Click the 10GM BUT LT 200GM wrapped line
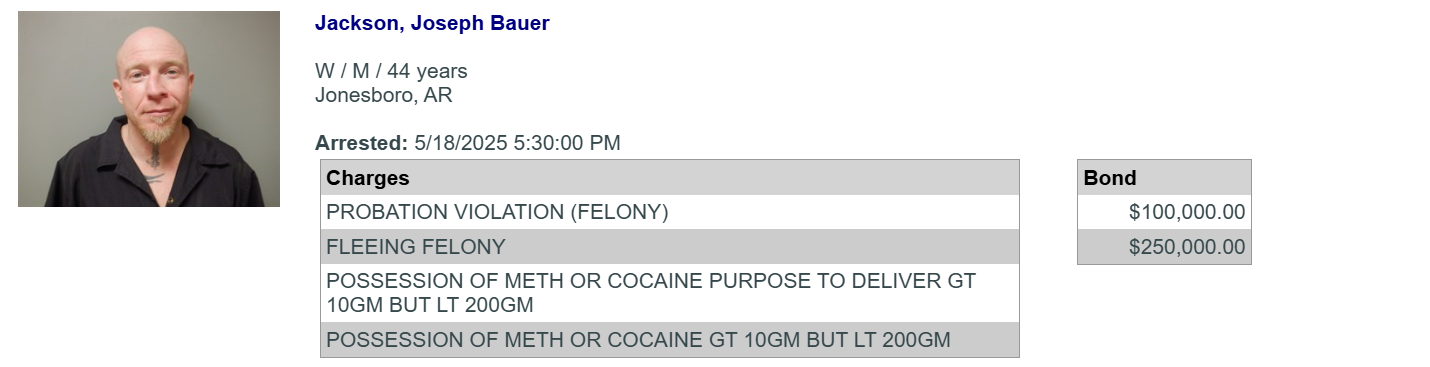 (430, 305)
